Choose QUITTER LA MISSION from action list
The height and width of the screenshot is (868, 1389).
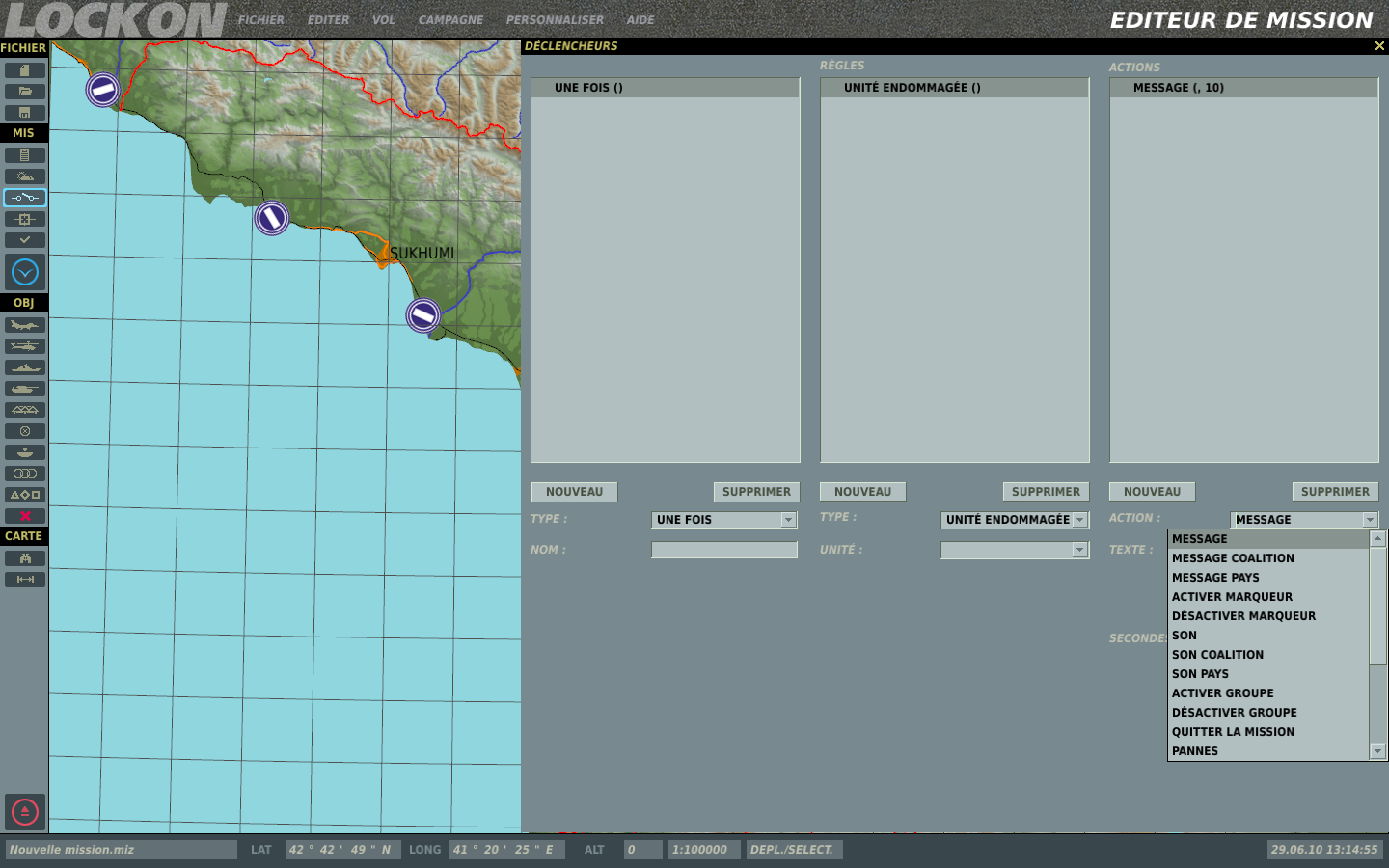pyautogui.click(x=1233, y=732)
